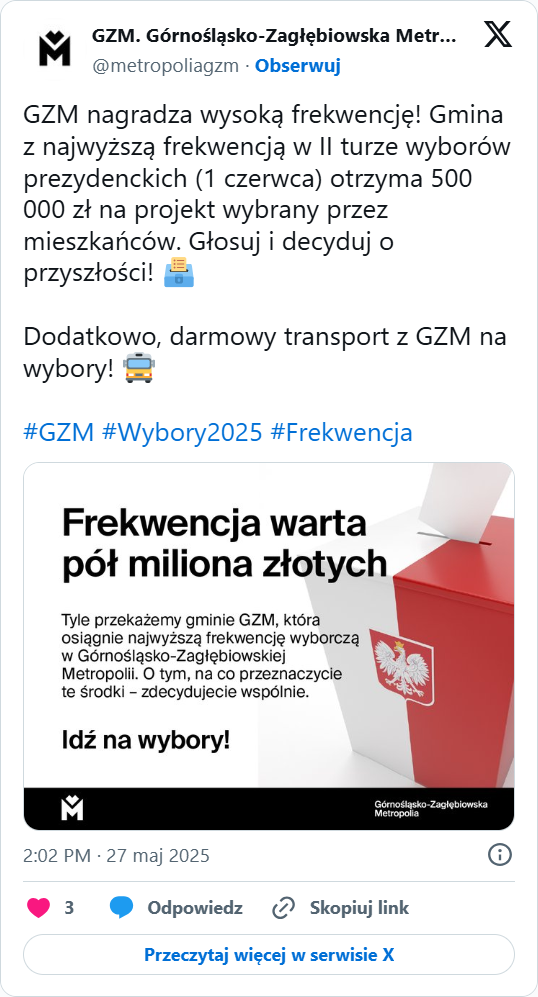538x997 pixels.
Task: Follow account via Obserwuj link
Action: click(x=298, y=65)
